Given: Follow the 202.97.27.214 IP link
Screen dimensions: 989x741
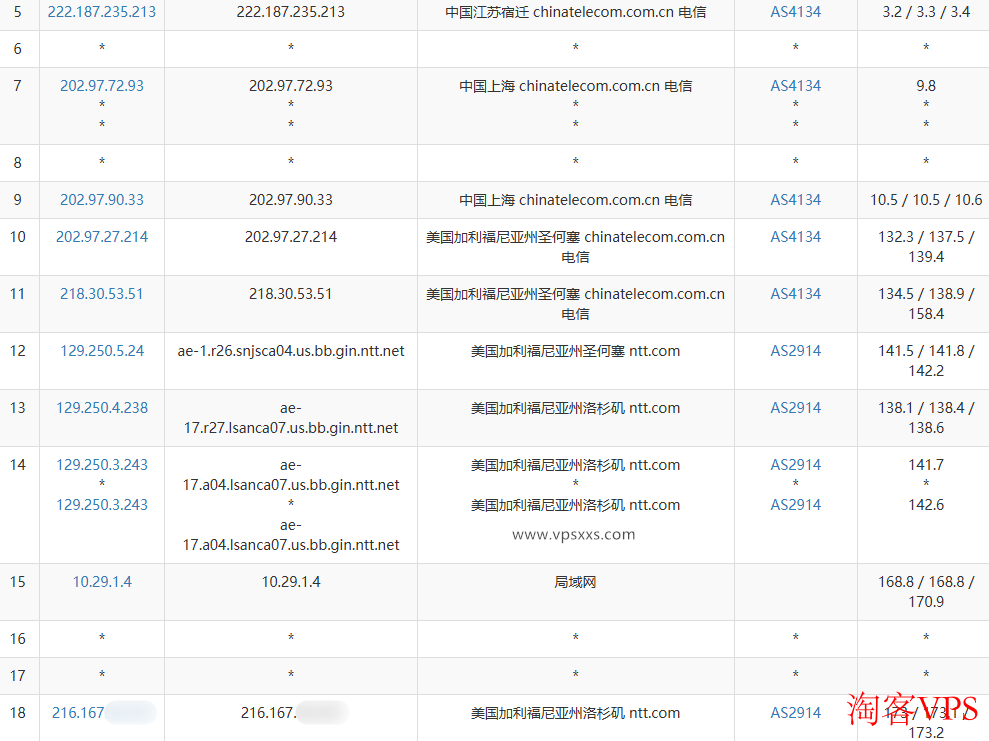Looking at the screenshot, I should tap(102, 237).
